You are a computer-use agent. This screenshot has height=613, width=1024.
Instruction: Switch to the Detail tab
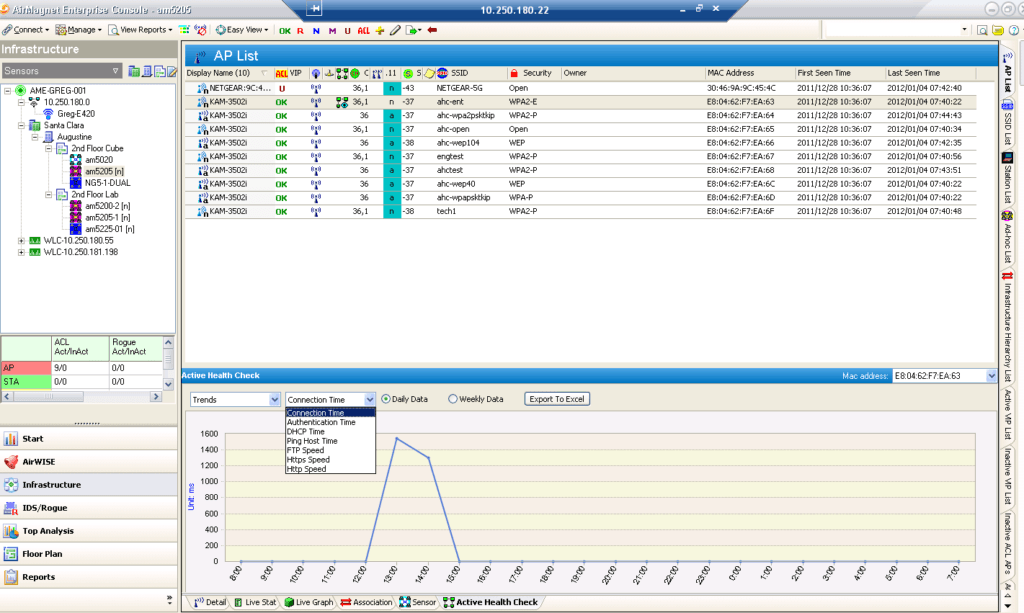pyautogui.click(x=210, y=602)
